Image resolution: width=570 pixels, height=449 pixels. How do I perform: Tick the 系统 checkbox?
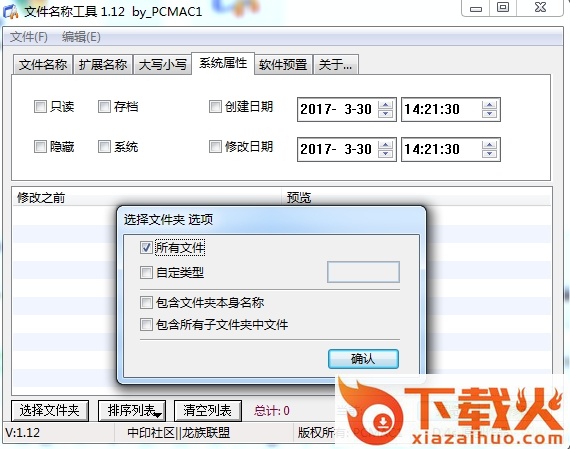point(104,147)
